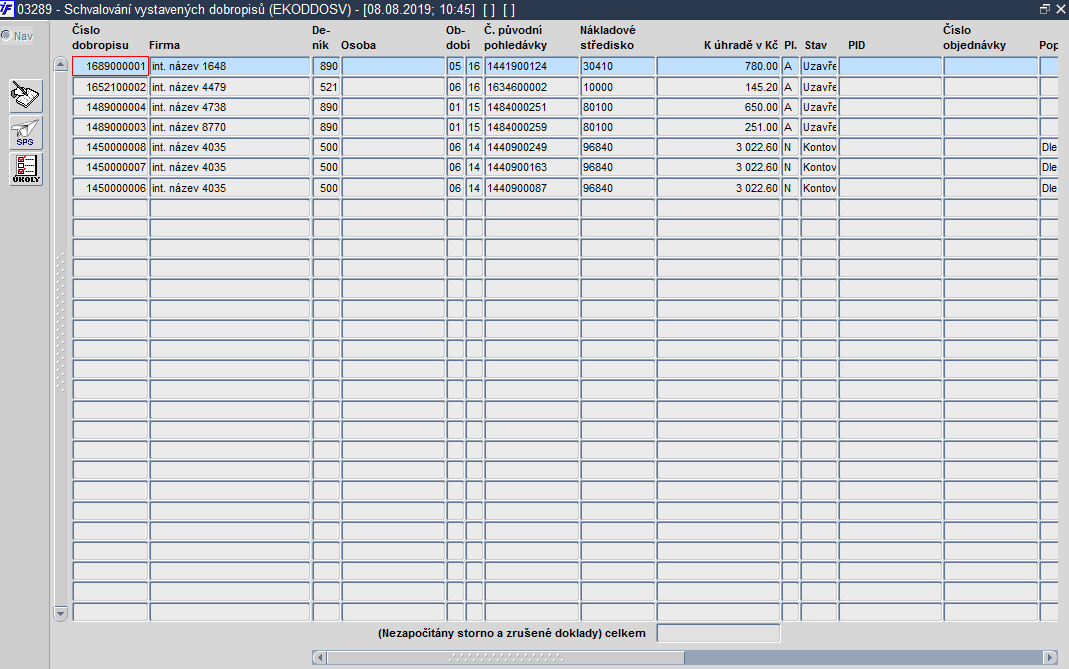The width and height of the screenshot is (1069, 669).
Task: Select credit note number 1689000001
Action: click(110, 66)
